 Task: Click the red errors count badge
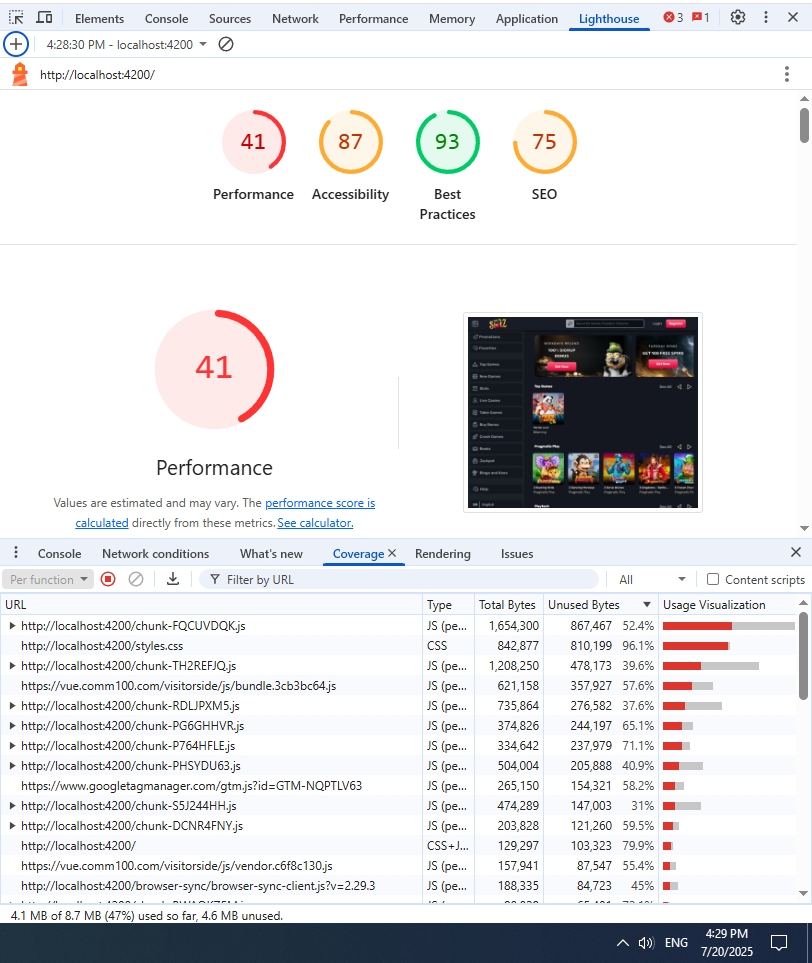673,17
